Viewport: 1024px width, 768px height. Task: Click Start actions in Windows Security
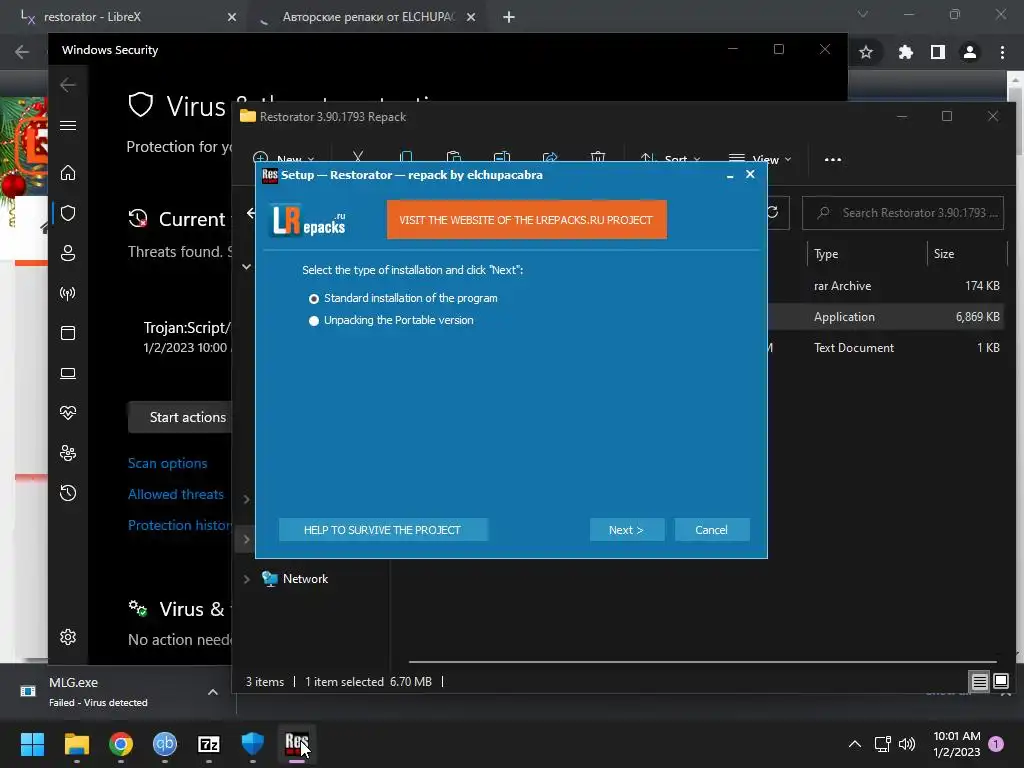[x=180, y=417]
